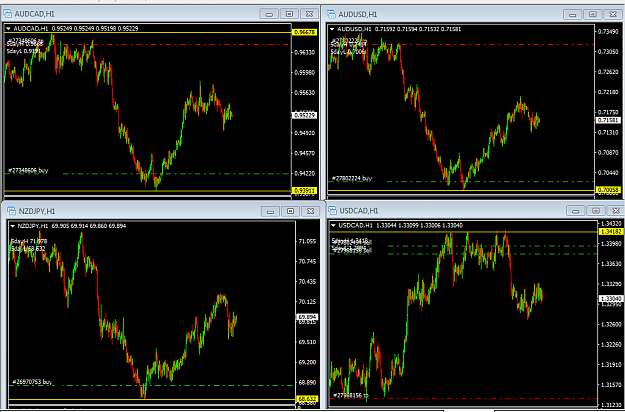Click the 0.73490 scale value on AUDUSD
The height and width of the screenshot is (412, 625).
click(608, 31)
